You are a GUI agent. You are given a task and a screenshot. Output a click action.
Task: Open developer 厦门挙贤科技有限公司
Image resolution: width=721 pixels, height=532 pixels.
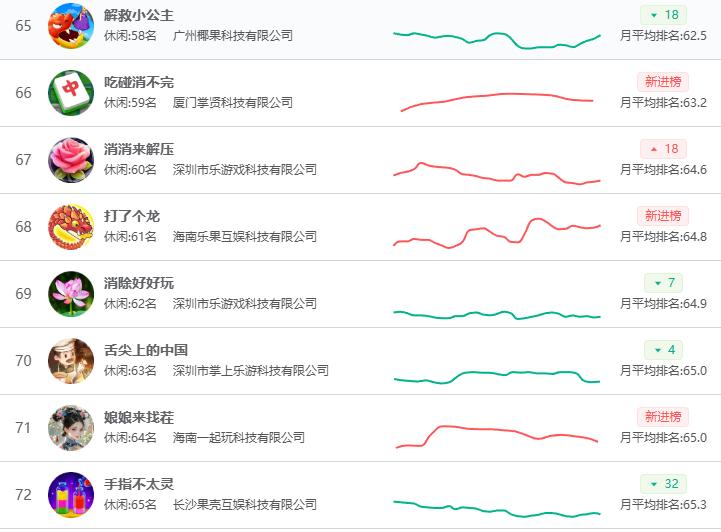tap(233, 103)
